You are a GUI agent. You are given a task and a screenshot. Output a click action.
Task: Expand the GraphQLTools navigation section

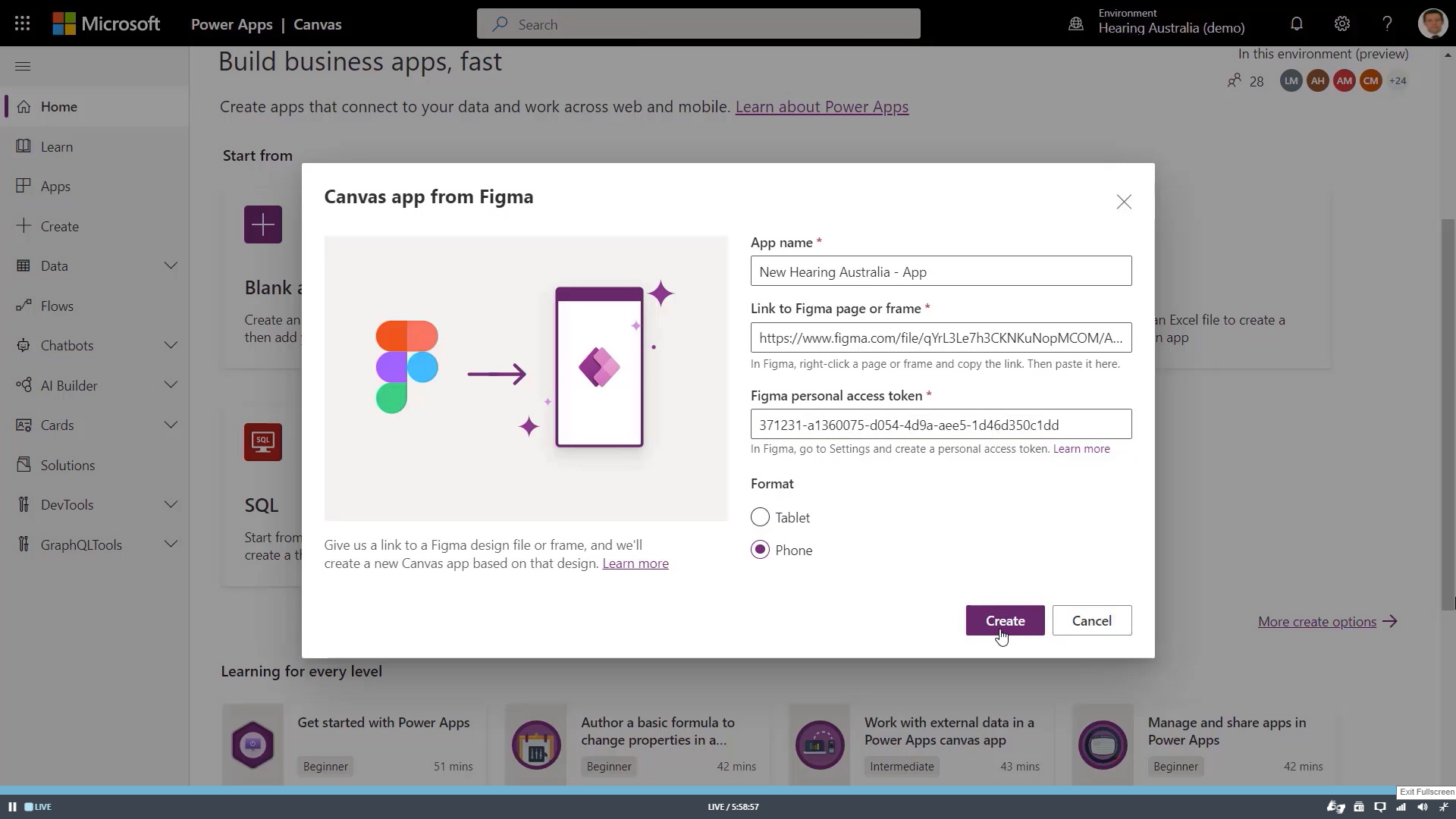pyautogui.click(x=171, y=544)
